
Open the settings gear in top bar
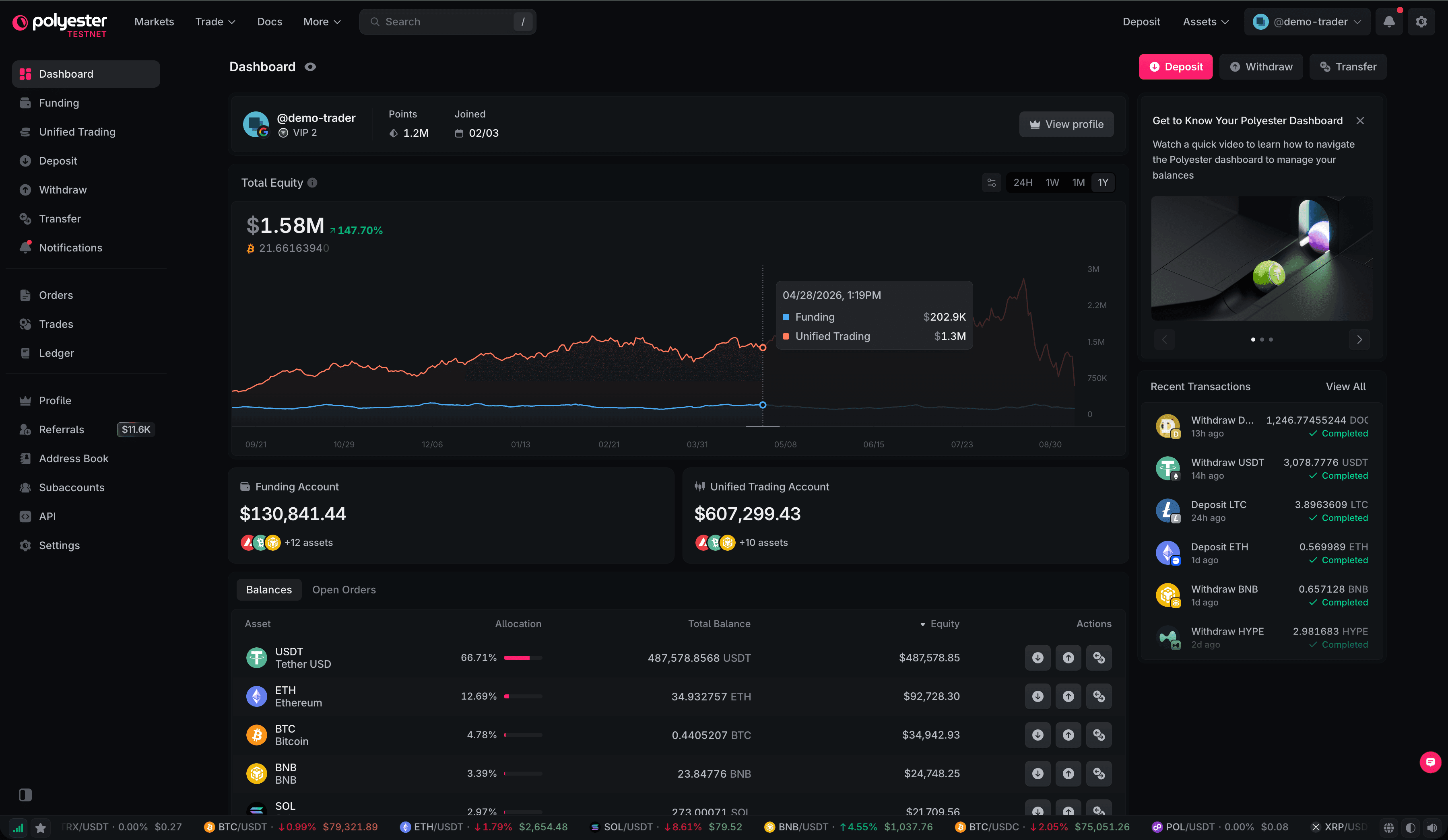(x=1421, y=22)
